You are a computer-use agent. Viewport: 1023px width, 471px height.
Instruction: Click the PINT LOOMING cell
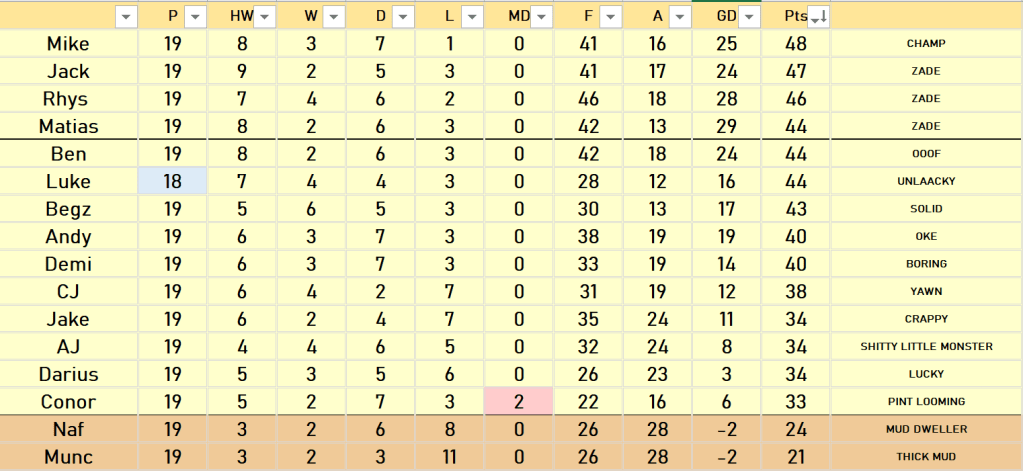click(x=925, y=402)
